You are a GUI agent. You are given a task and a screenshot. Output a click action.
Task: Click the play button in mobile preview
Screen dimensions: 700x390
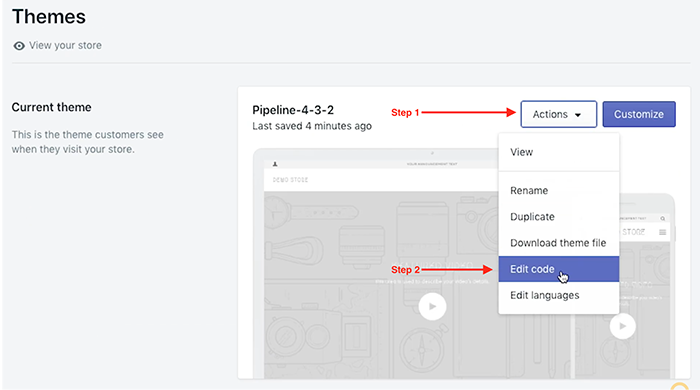pyautogui.click(x=623, y=326)
